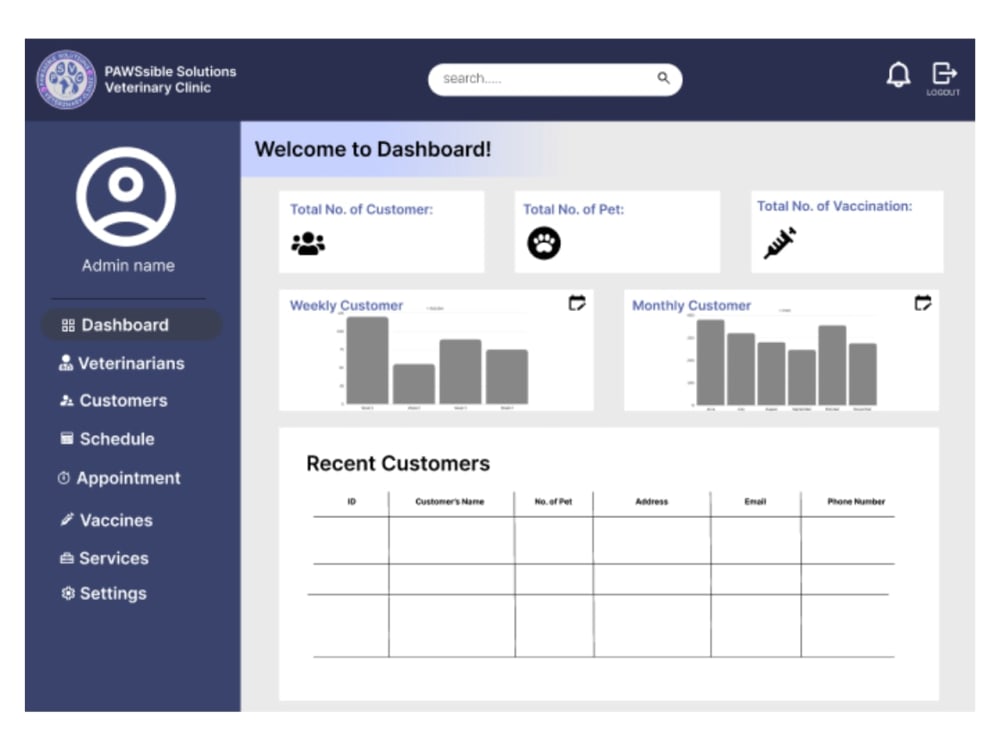Click the PAWSsible Solutions clinic logo
The width and height of the screenshot is (1000, 750).
click(x=66, y=80)
